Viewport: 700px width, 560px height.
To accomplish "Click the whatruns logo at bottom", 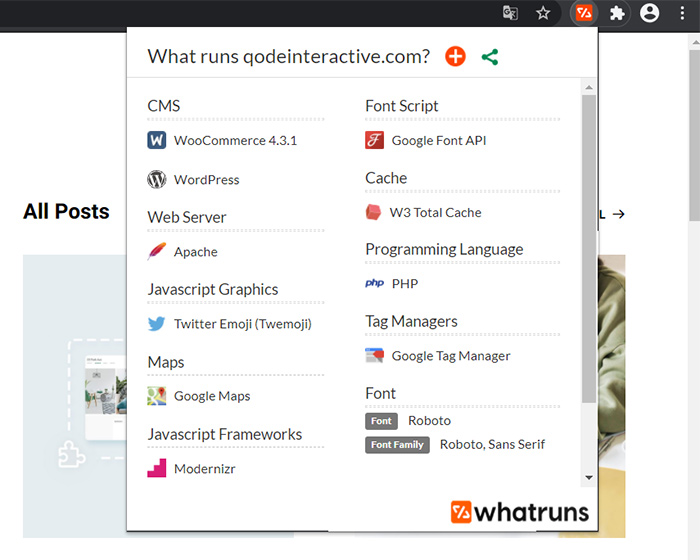I will (520, 512).
